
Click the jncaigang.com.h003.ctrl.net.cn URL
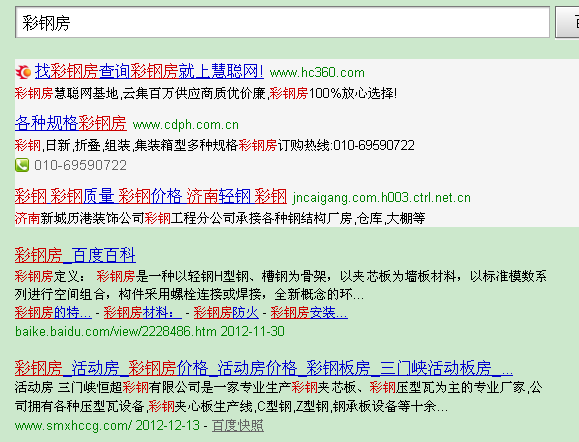point(382,198)
